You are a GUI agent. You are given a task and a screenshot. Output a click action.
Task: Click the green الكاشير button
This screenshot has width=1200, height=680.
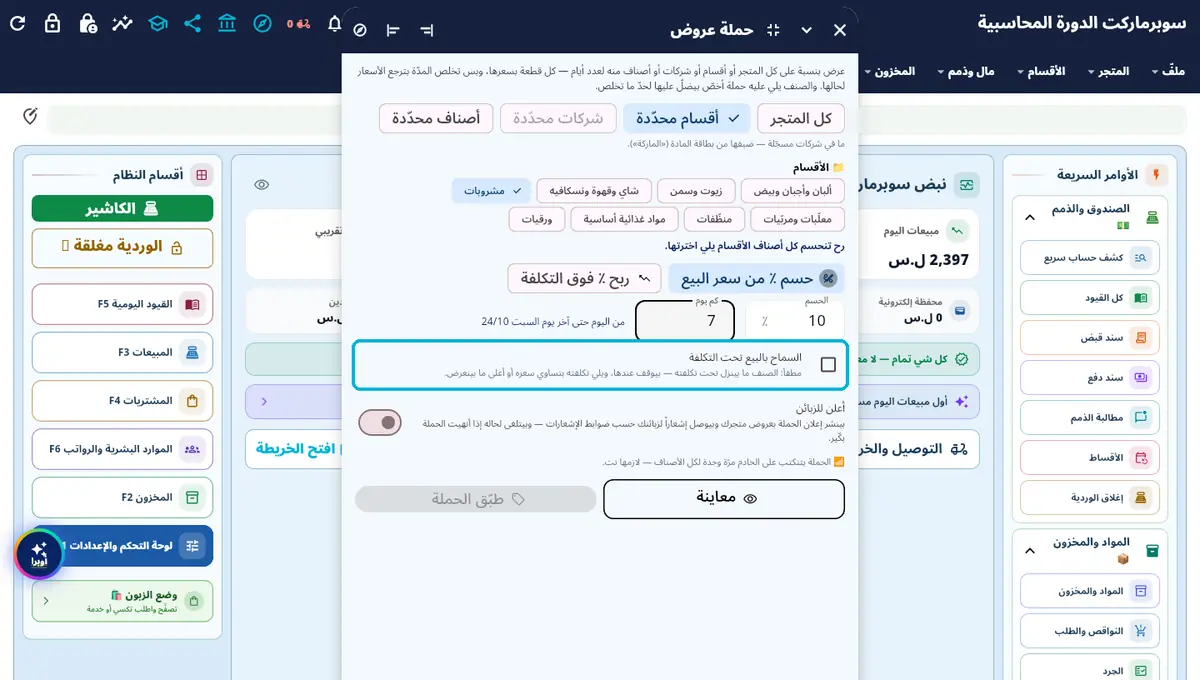coord(122,208)
